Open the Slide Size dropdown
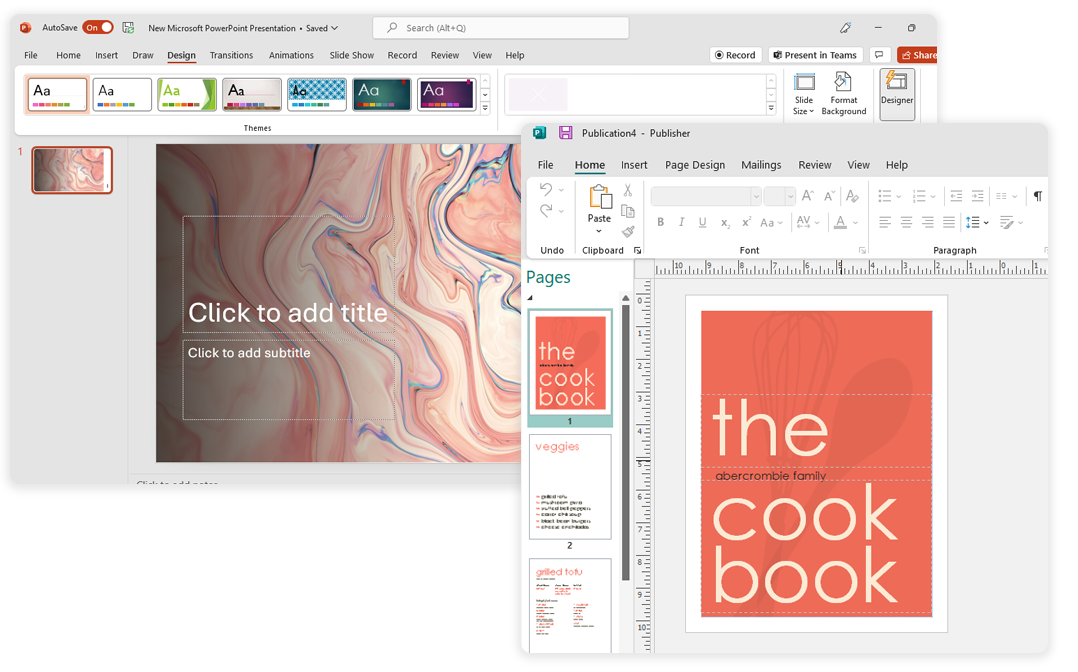The image size is (1078, 672). tap(804, 94)
